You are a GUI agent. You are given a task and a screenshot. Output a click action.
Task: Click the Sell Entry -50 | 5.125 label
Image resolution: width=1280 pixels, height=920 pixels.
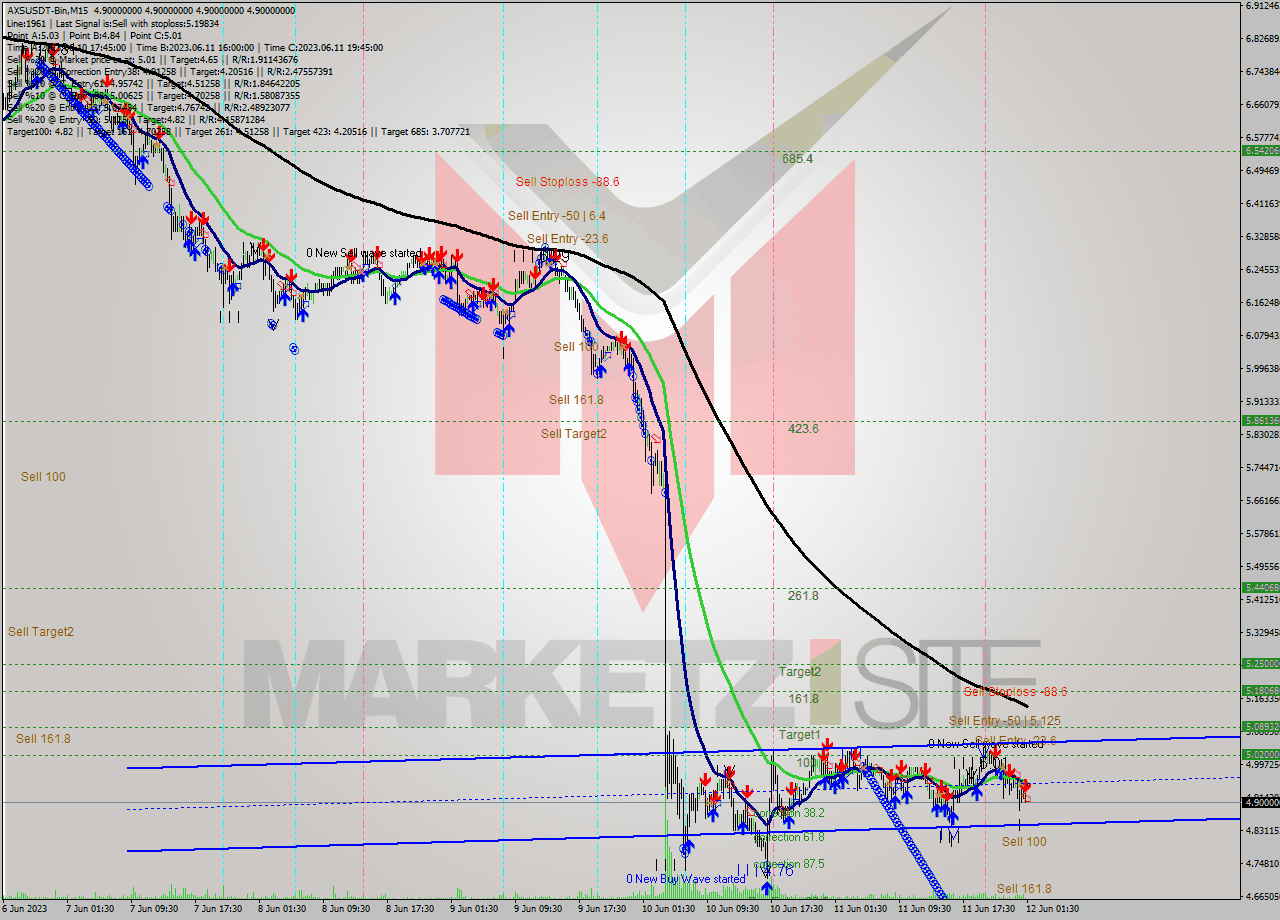[1004, 721]
